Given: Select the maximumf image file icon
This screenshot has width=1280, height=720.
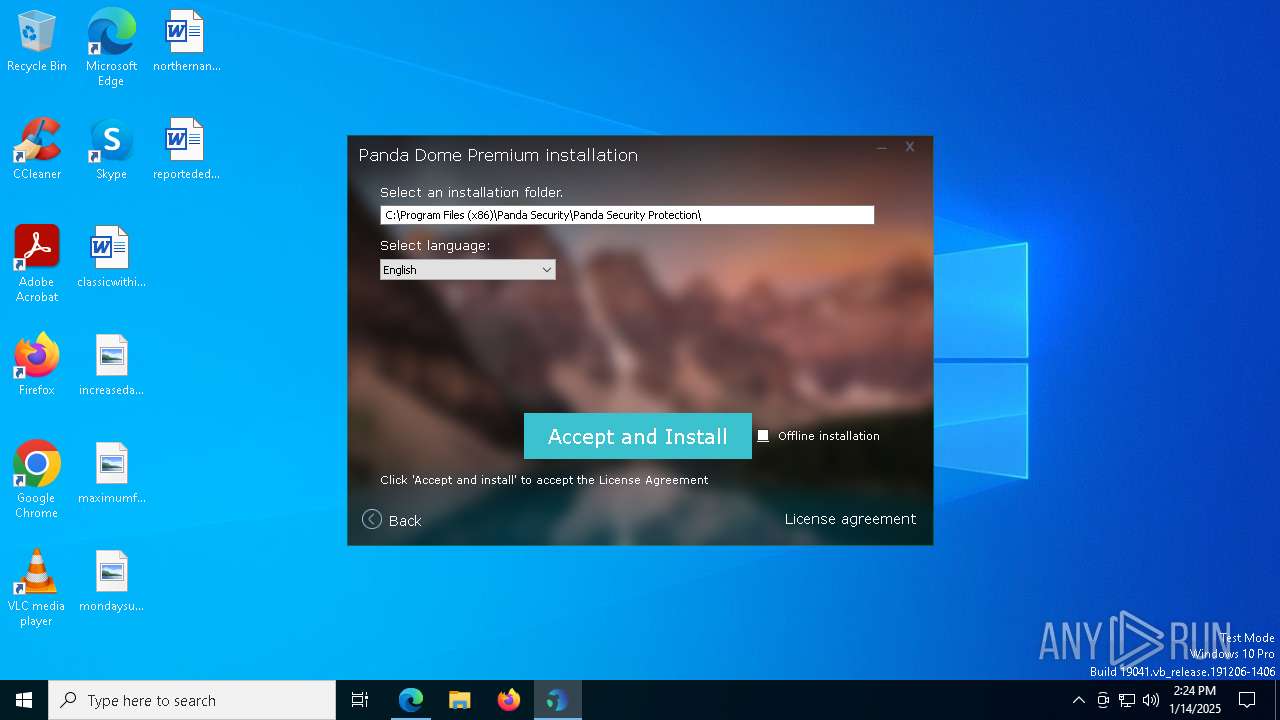Looking at the screenshot, I should tap(111, 474).
